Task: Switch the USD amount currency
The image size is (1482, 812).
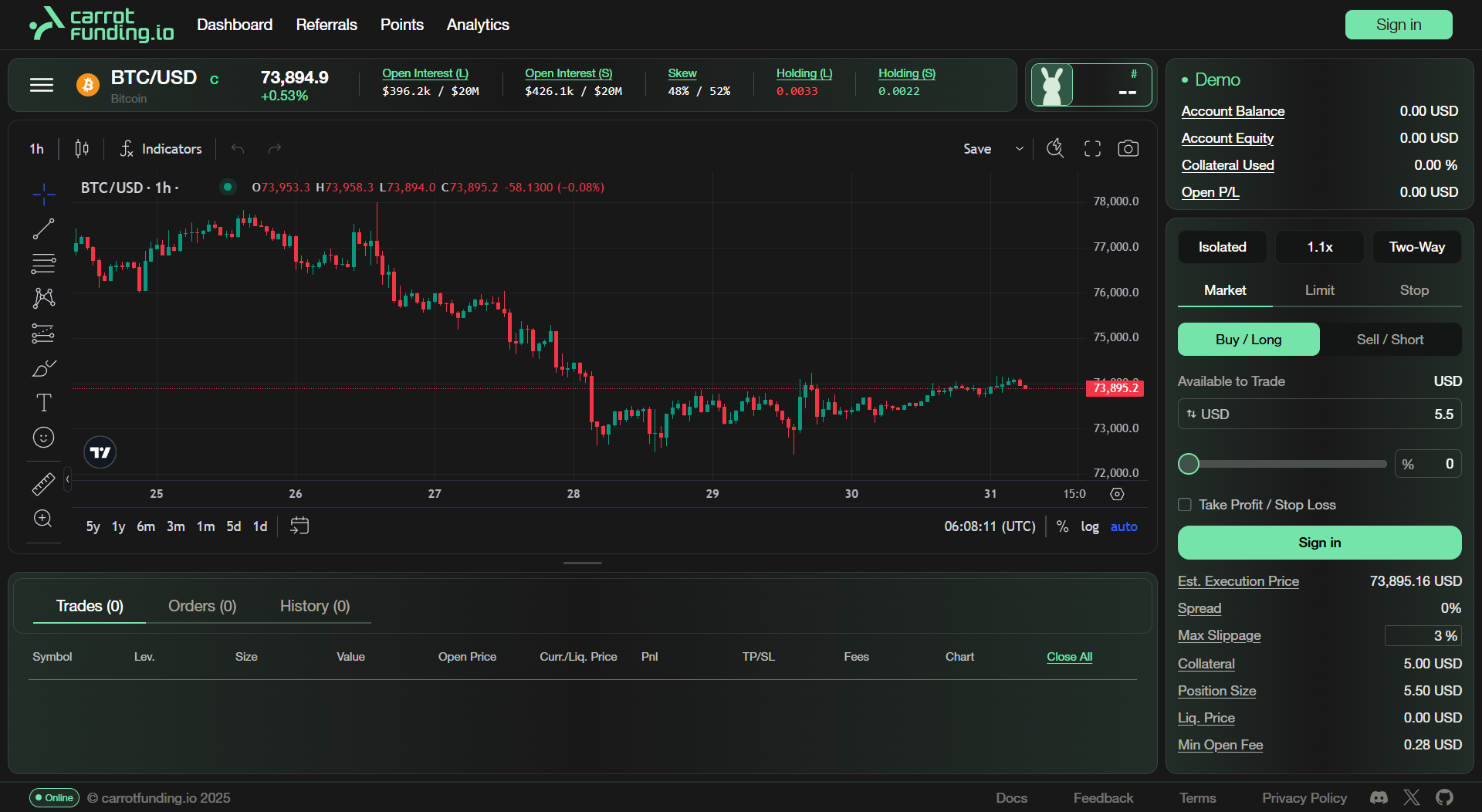Action: pyautogui.click(x=1209, y=414)
